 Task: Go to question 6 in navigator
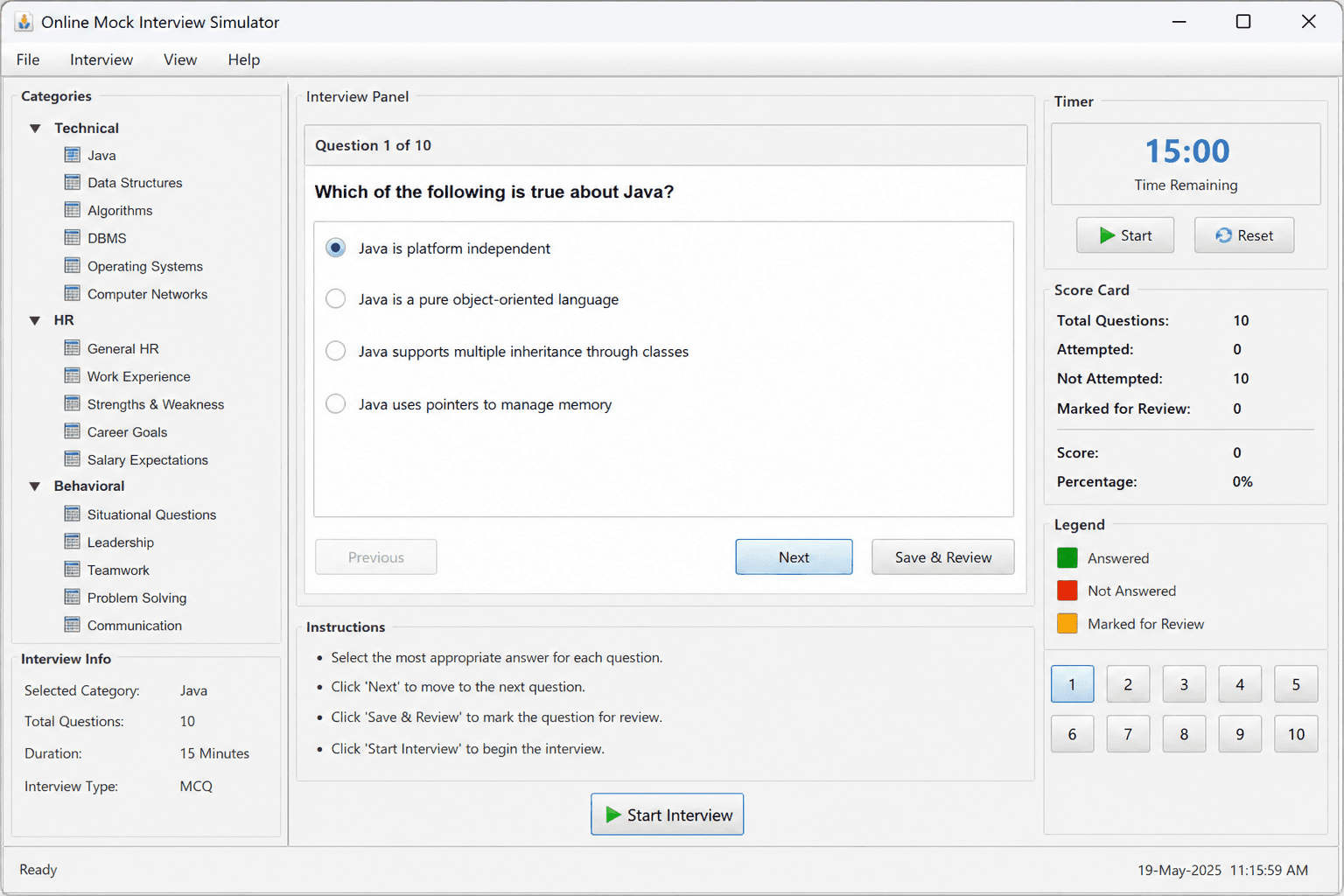pos(1073,734)
